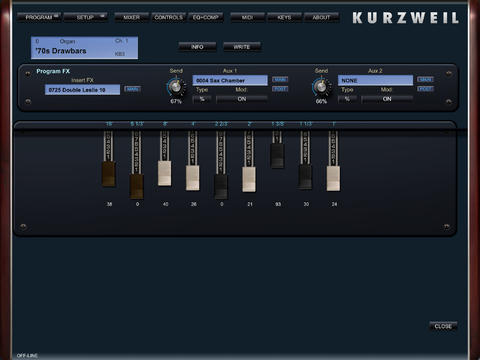
Task: Click the value 93 under the 1 3/5' drawbar
Action: (x=278, y=204)
